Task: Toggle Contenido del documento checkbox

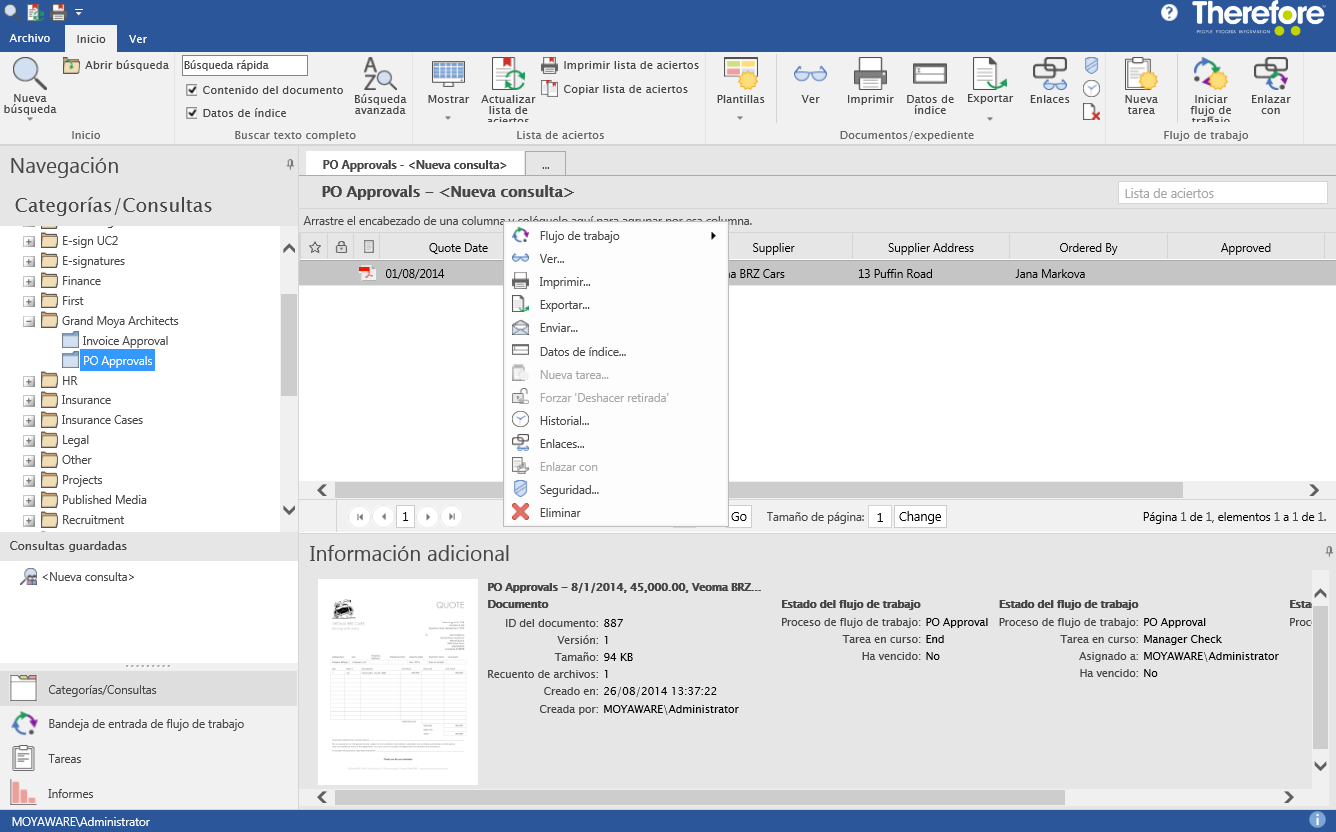Action: [192, 90]
